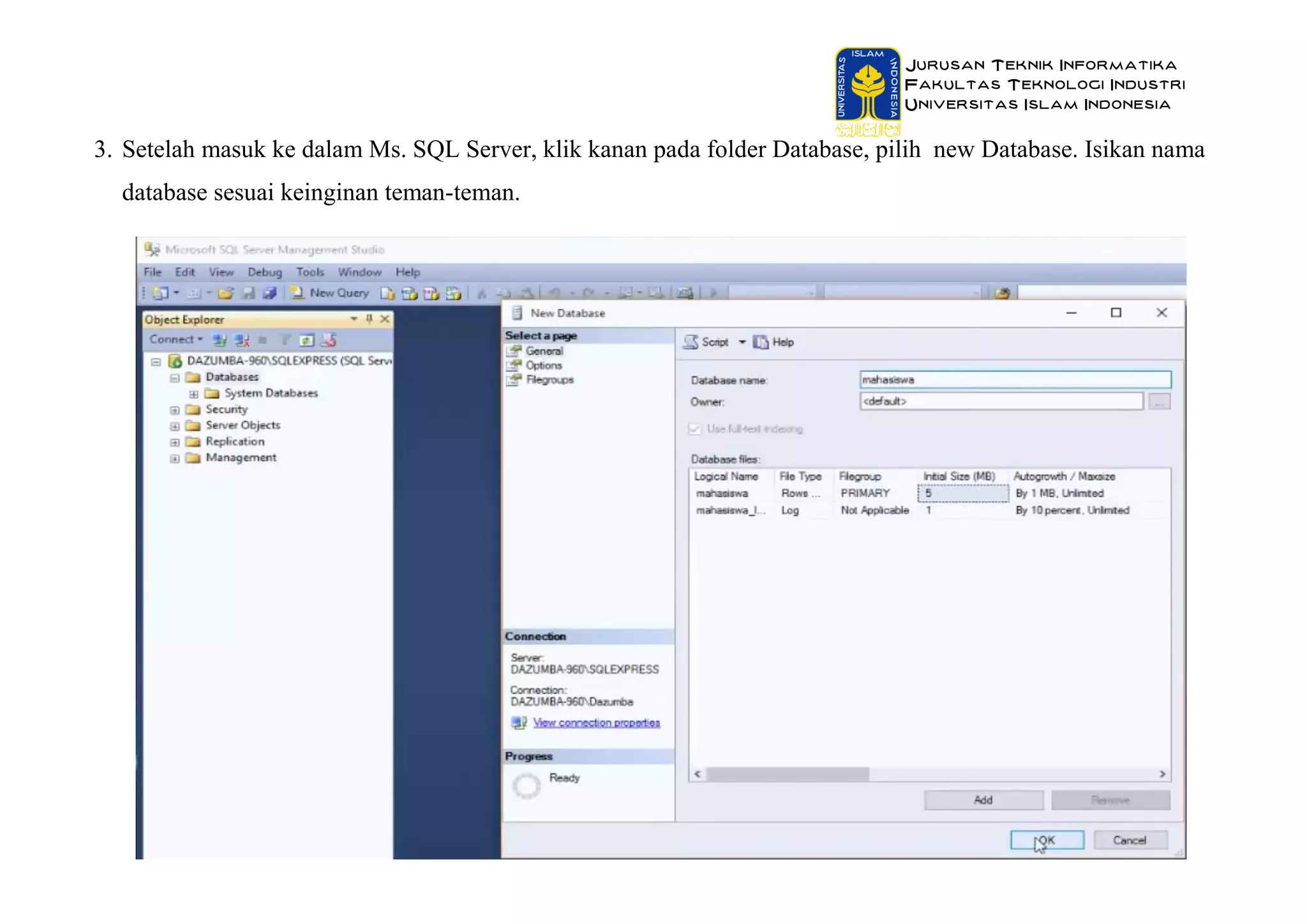Close the Object Explorer panel
The height and width of the screenshot is (924, 1307).
(x=384, y=318)
